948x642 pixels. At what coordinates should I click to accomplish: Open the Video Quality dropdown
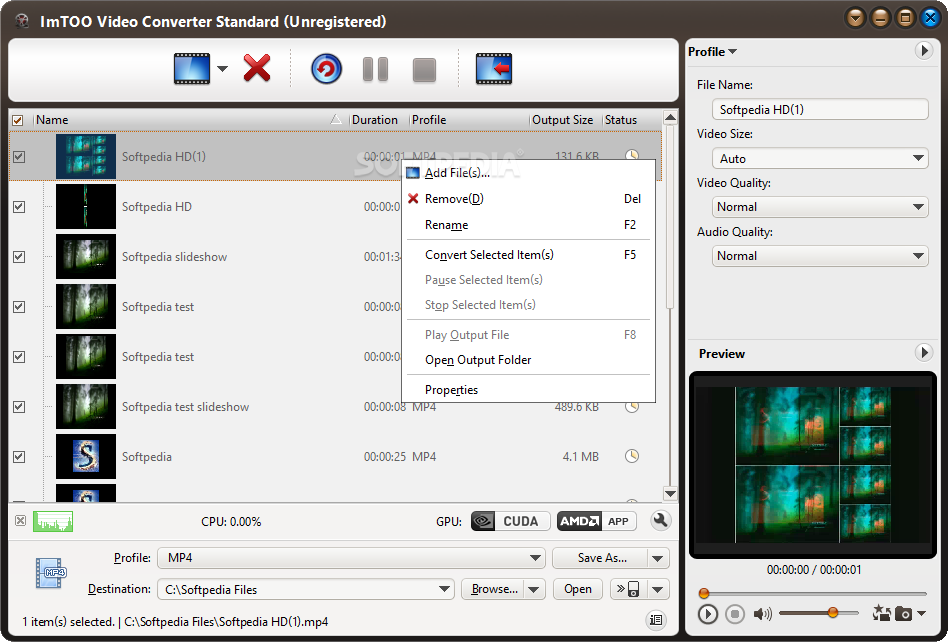(x=820, y=207)
